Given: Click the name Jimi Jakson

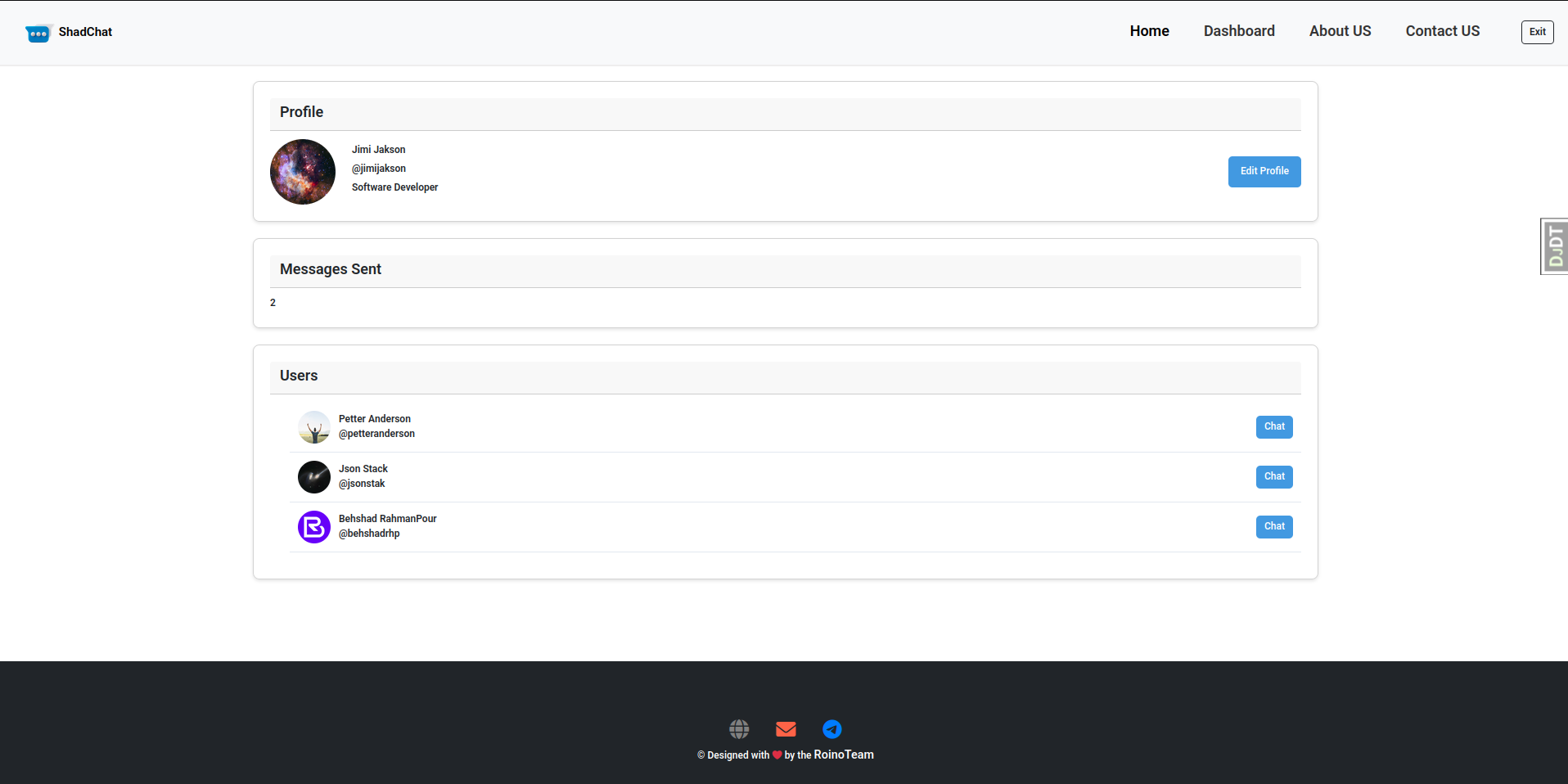Looking at the screenshot, I should coord(379,150).
